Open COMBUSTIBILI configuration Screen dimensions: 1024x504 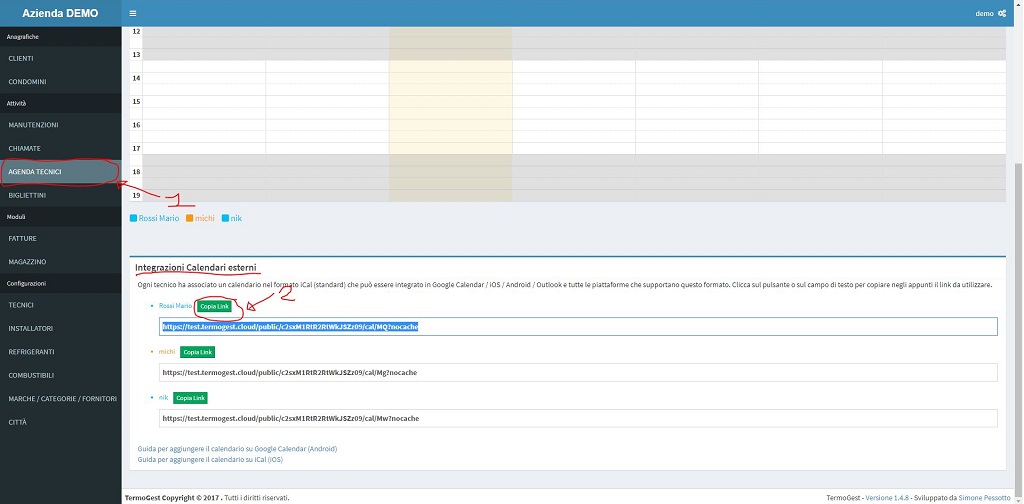point(61,375)
